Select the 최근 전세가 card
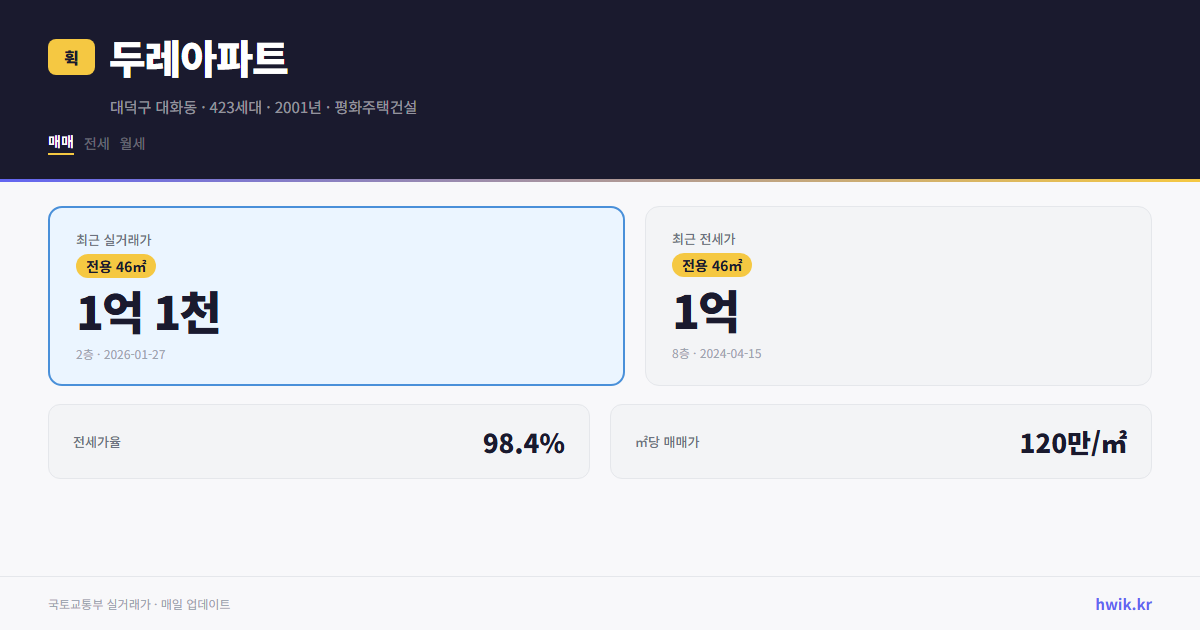This screenshot has width=1200, height=630. click(x=898, y=295)
